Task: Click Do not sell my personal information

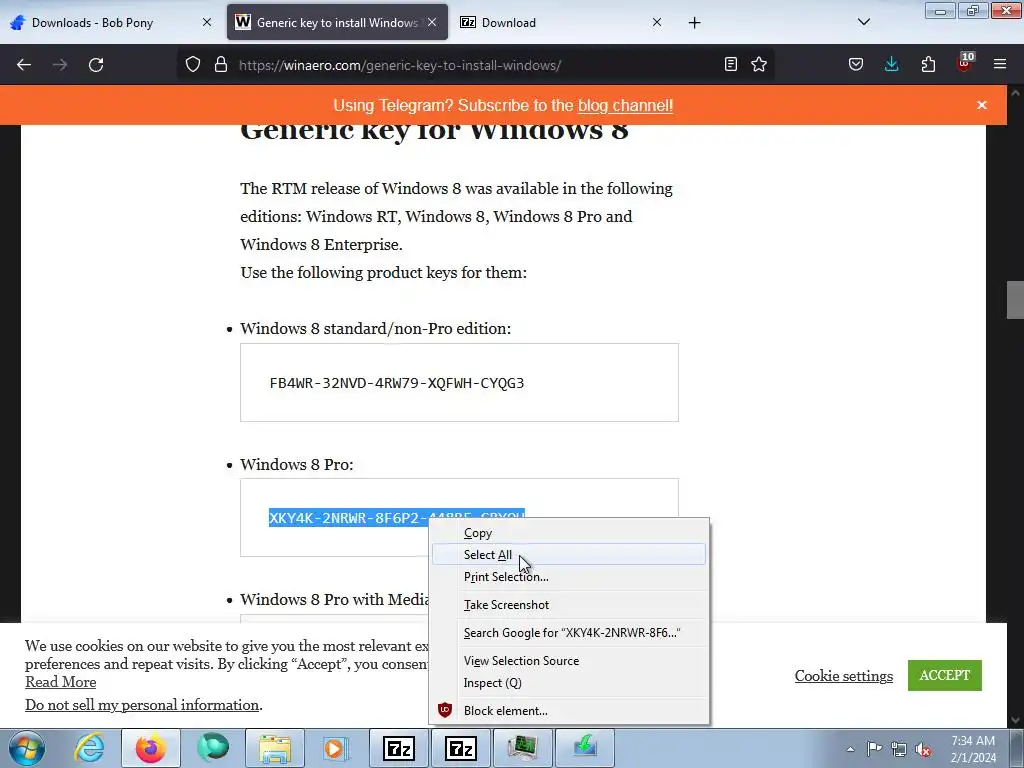Action: 142,705
